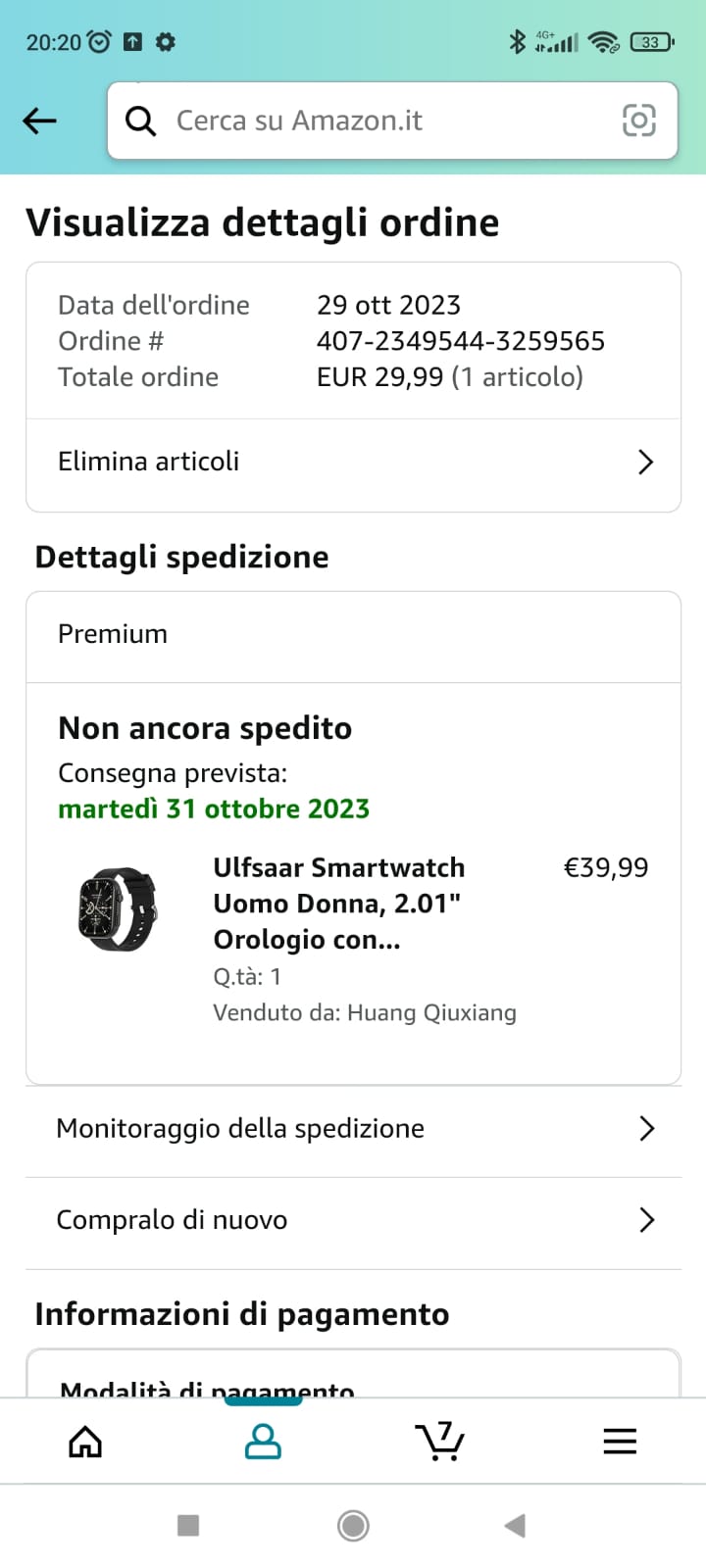Open the smartwatch product thumbnail
Image resolution: width=706 pixels, height=1568 pixels.
click(118, 908)
